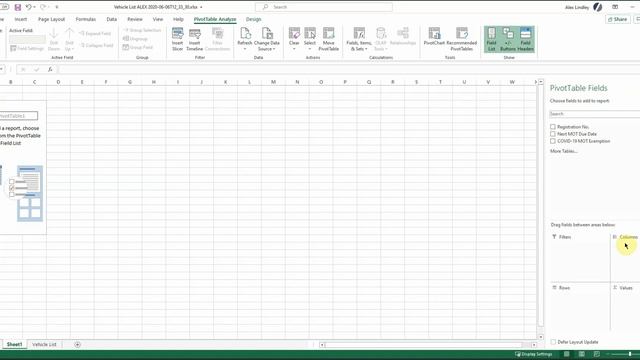Select column M header

(273, 82)
